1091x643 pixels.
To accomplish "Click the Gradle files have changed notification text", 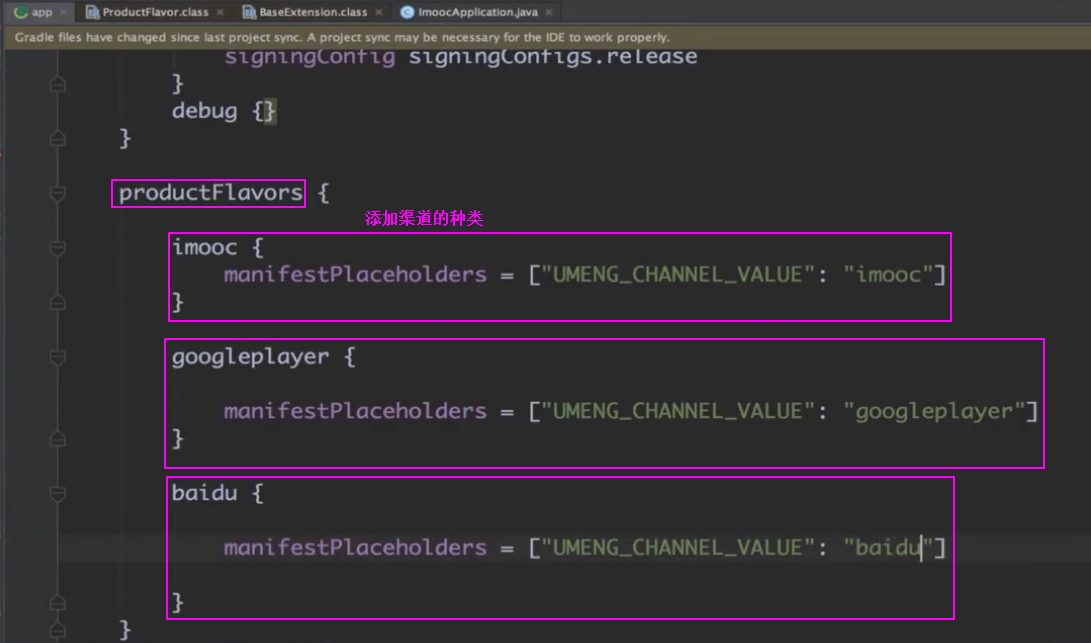I will (x=342, y=37).
